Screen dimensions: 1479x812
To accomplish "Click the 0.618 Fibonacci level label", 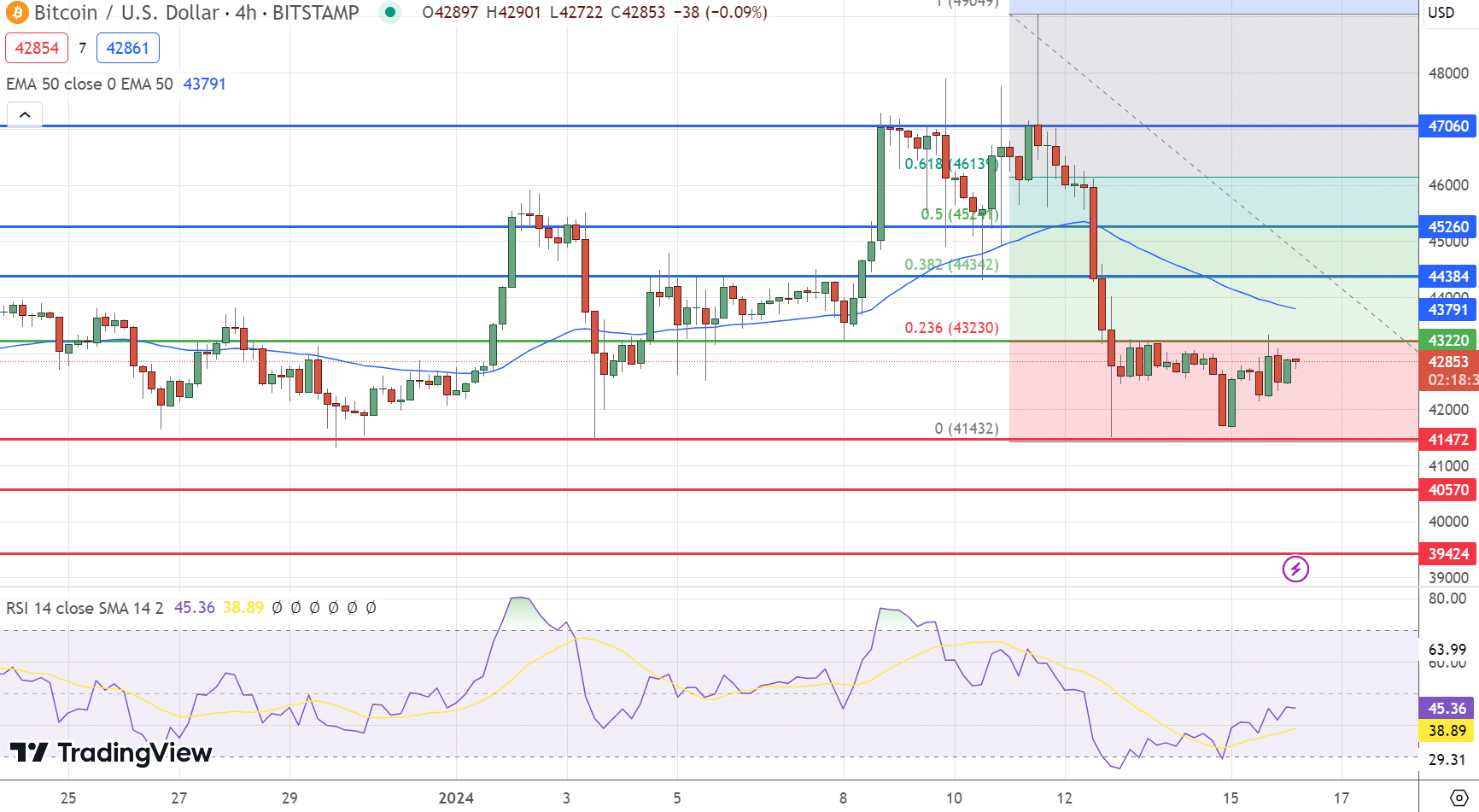I will click(x=951, y=164).
